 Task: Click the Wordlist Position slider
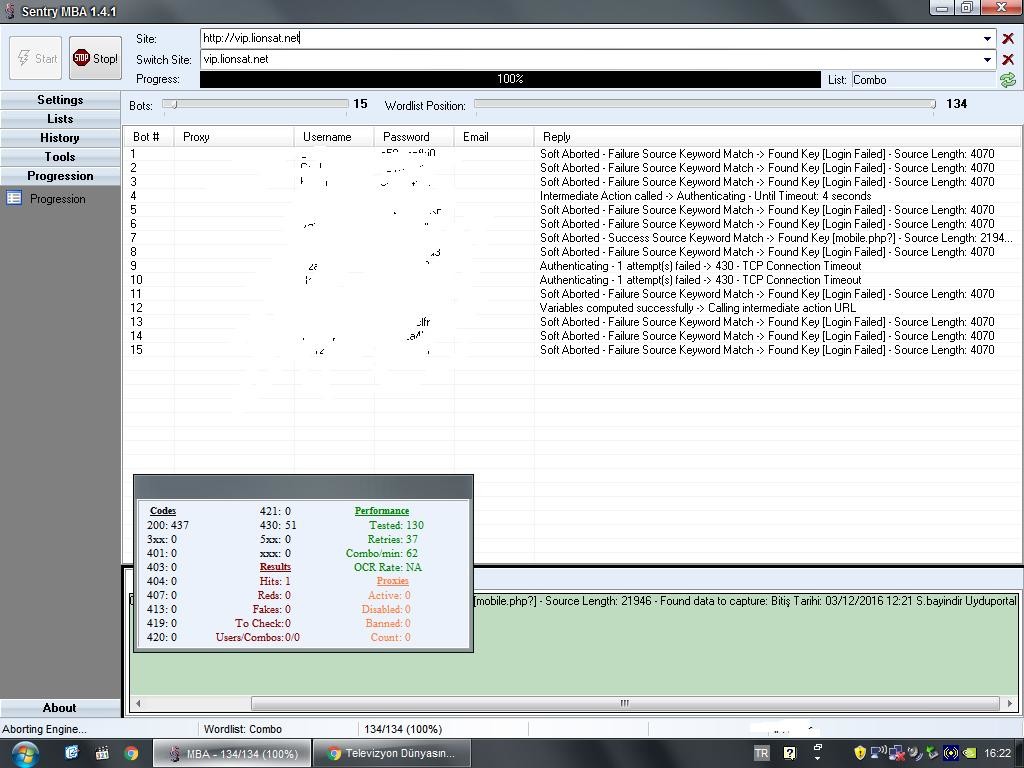(704, 104)
